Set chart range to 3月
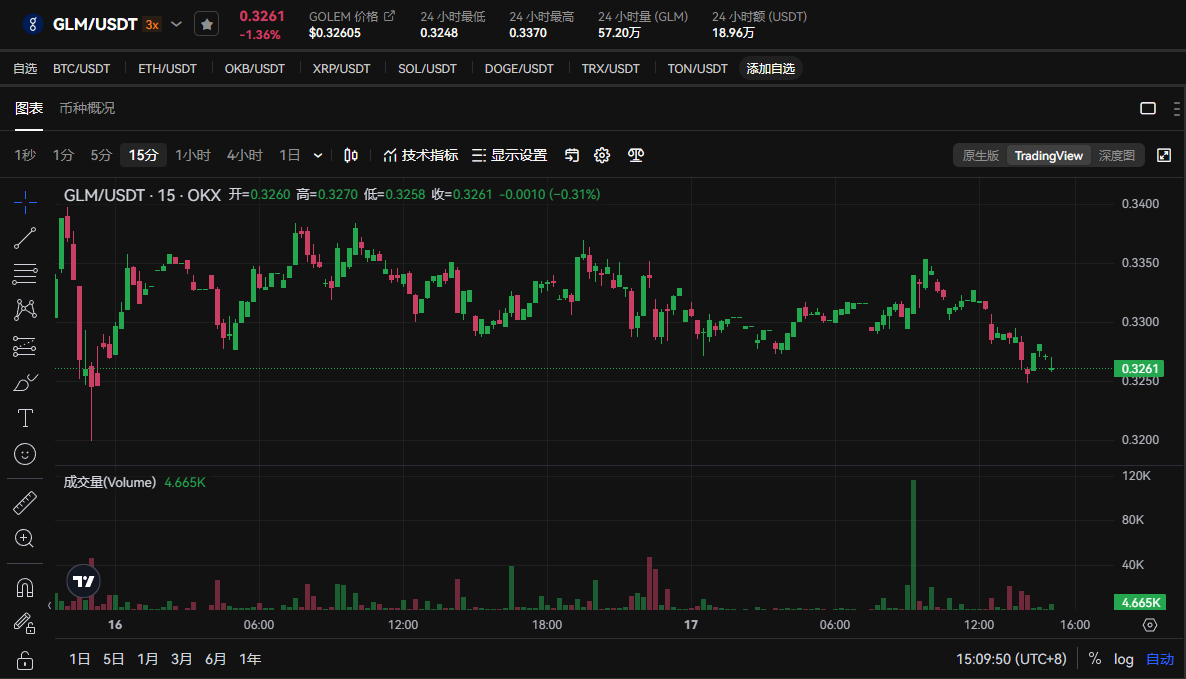Screen dimensions: 1186x679 point(182,659)
